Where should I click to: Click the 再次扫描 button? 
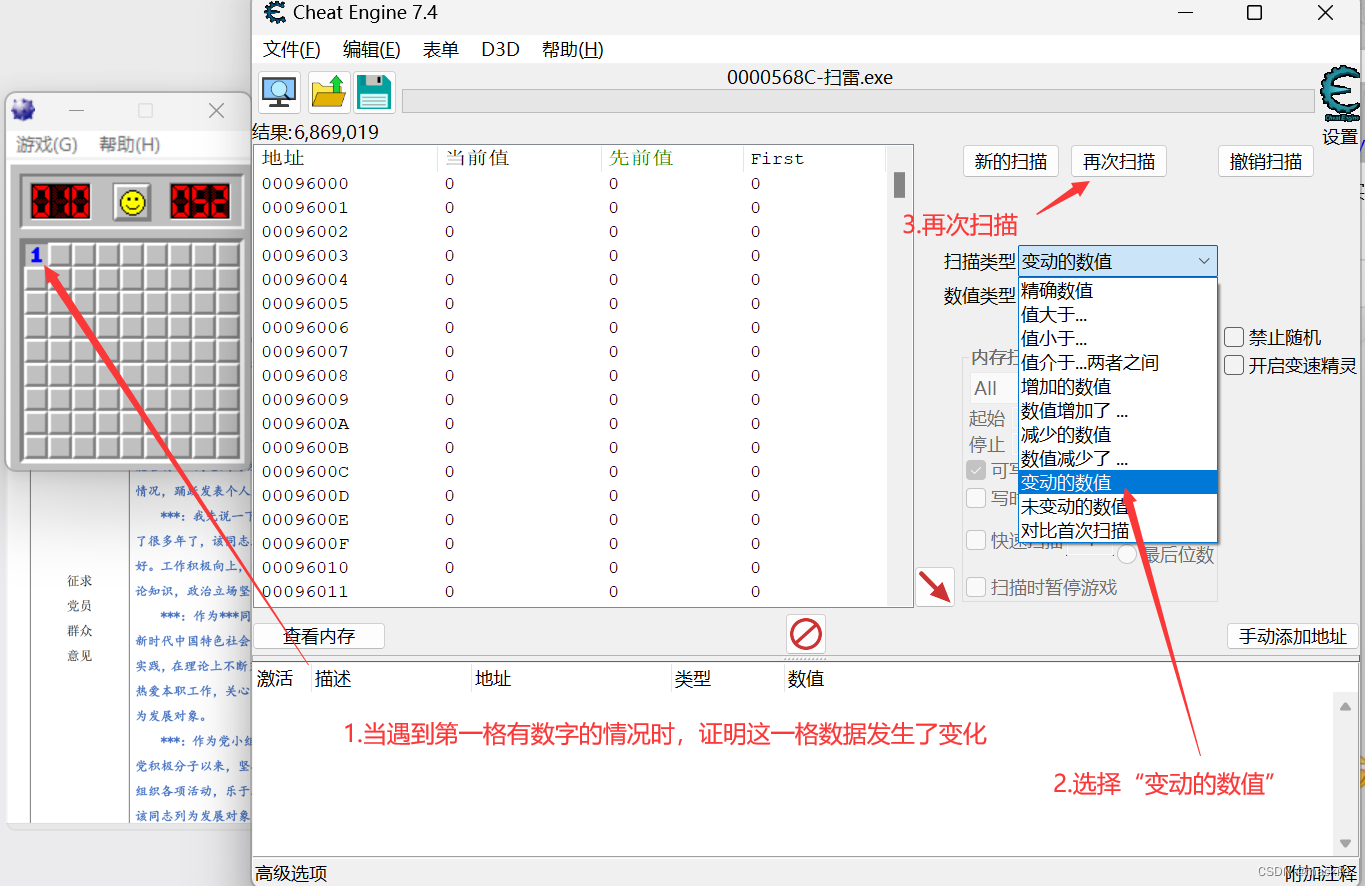coord(1119,161)
